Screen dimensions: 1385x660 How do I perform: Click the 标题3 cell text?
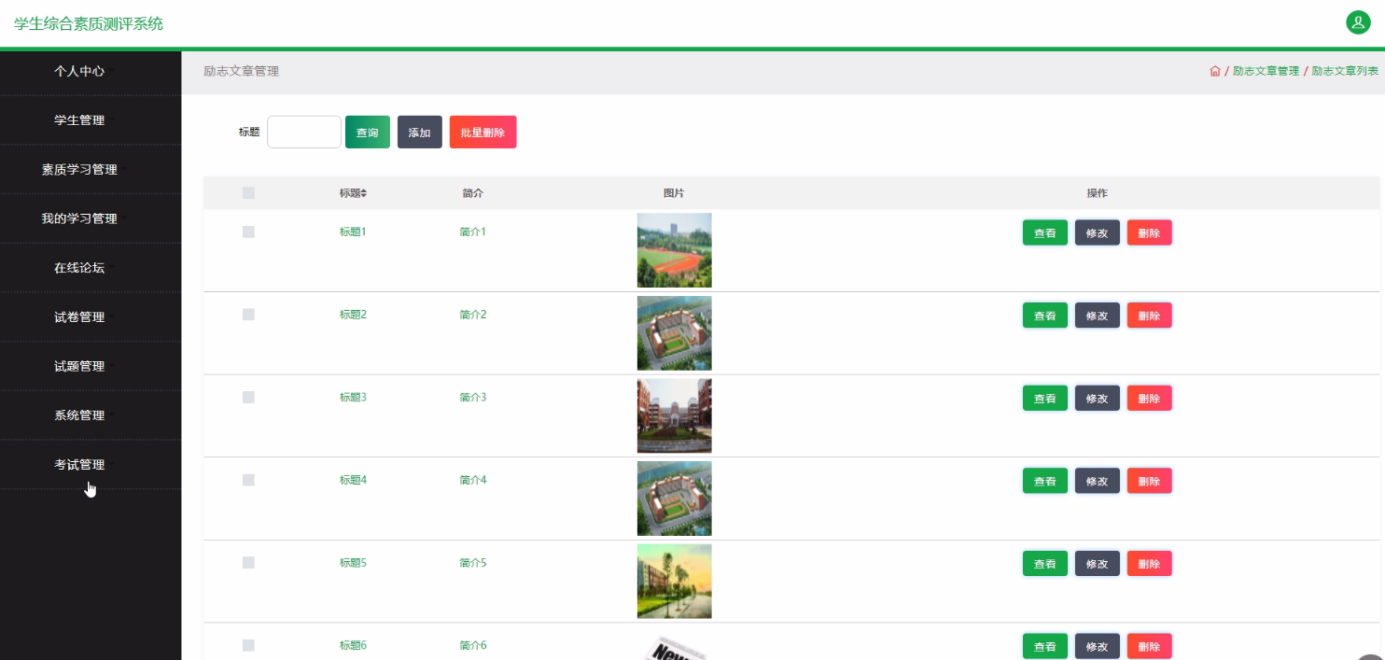click(353, 397)
